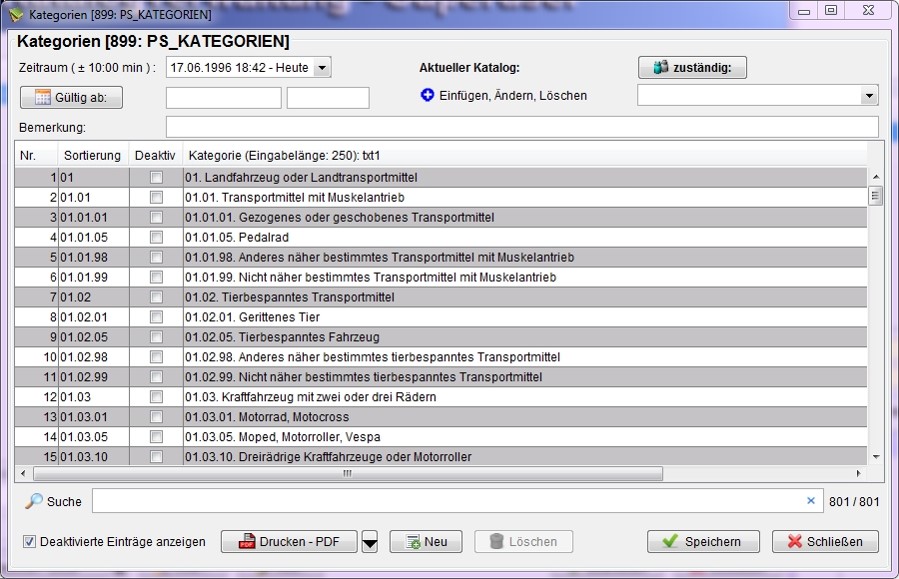Click the Deaktiv column header
The height and width of the screenshot is (579, 899).
(x=155, y=155)
